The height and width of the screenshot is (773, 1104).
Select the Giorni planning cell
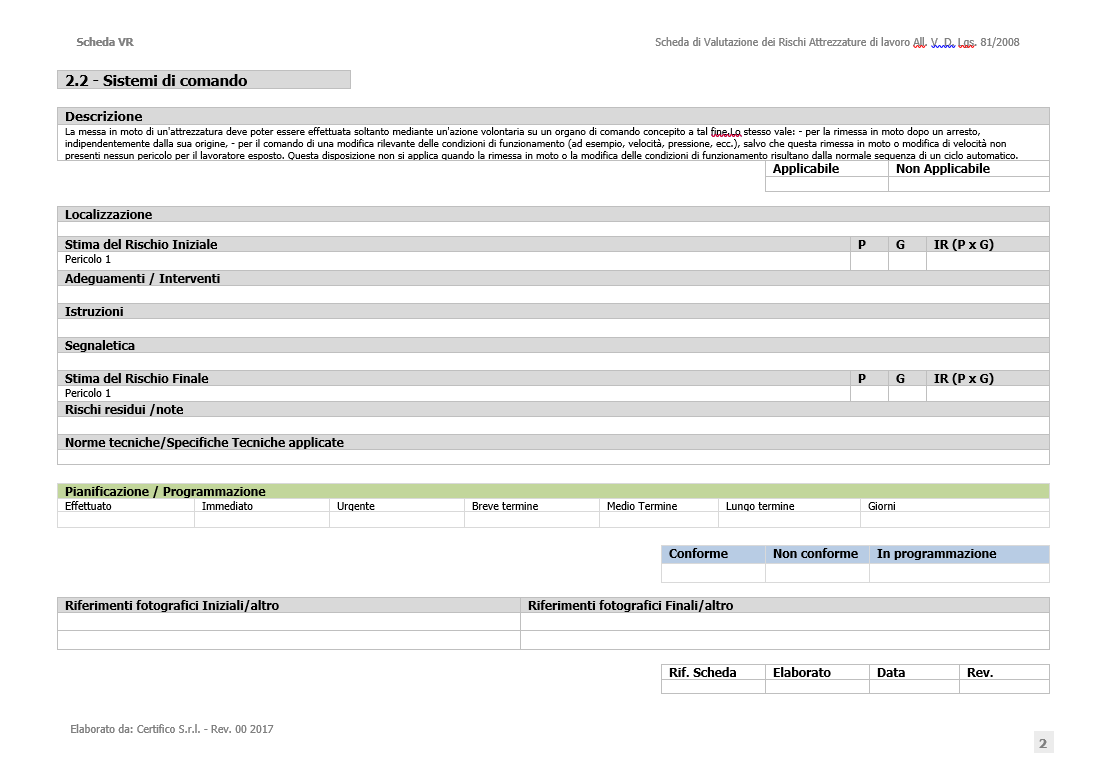pyautogui.click(x=954, y=519)
